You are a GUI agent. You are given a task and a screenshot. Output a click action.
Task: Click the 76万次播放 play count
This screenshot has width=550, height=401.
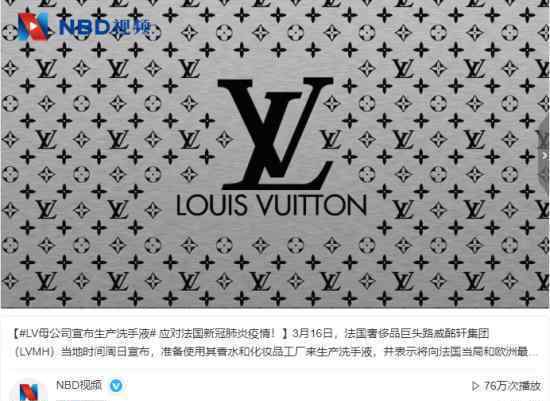click(513, 386)
